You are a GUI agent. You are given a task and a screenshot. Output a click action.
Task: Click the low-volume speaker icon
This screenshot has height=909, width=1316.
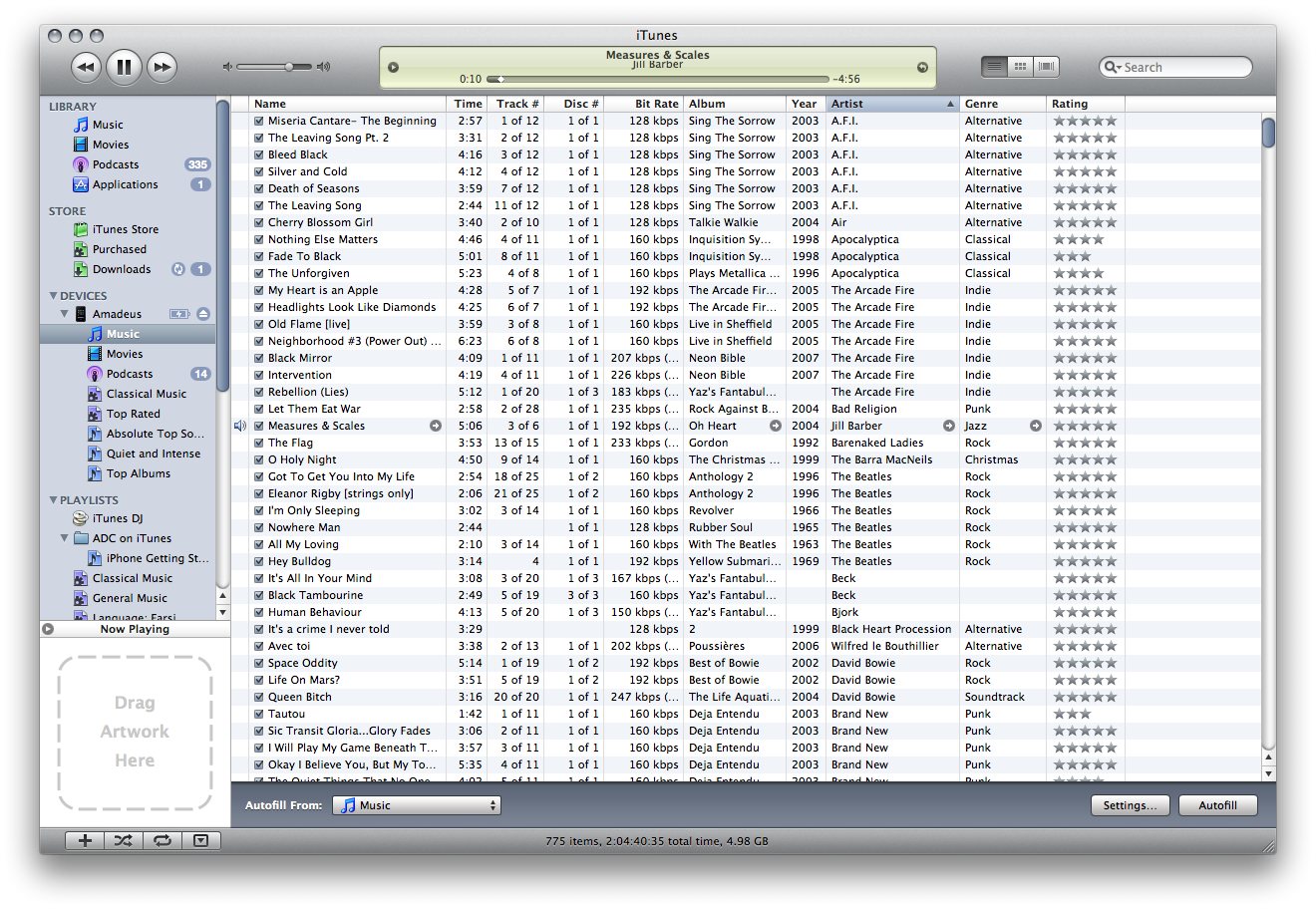[x=227, y=67]
